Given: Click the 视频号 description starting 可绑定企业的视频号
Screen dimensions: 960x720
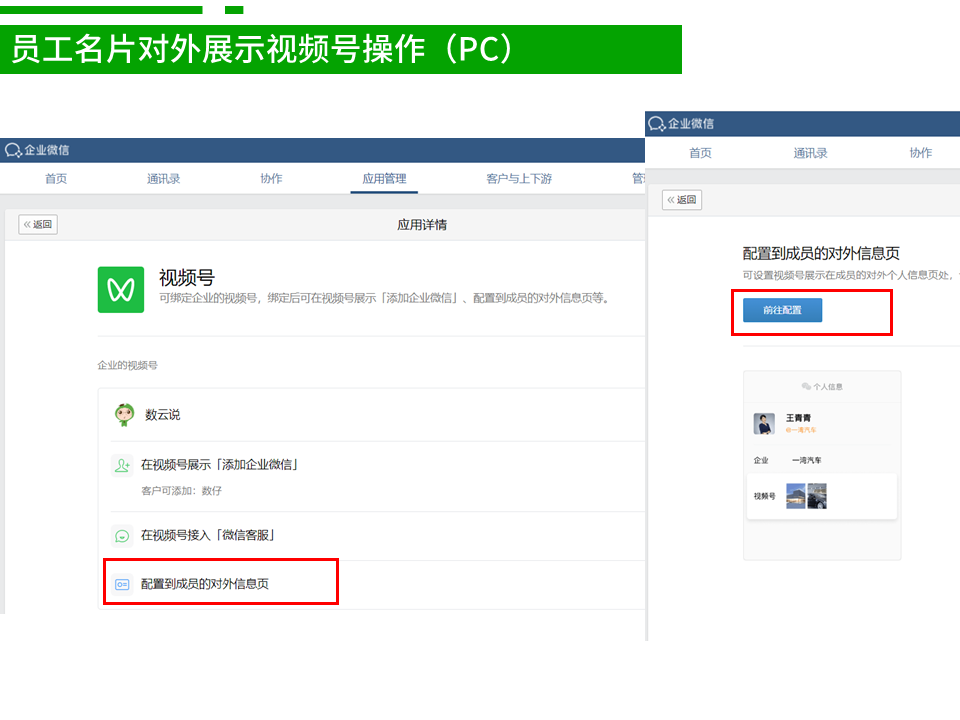Looking at the screenshot, I should point(385,298).
